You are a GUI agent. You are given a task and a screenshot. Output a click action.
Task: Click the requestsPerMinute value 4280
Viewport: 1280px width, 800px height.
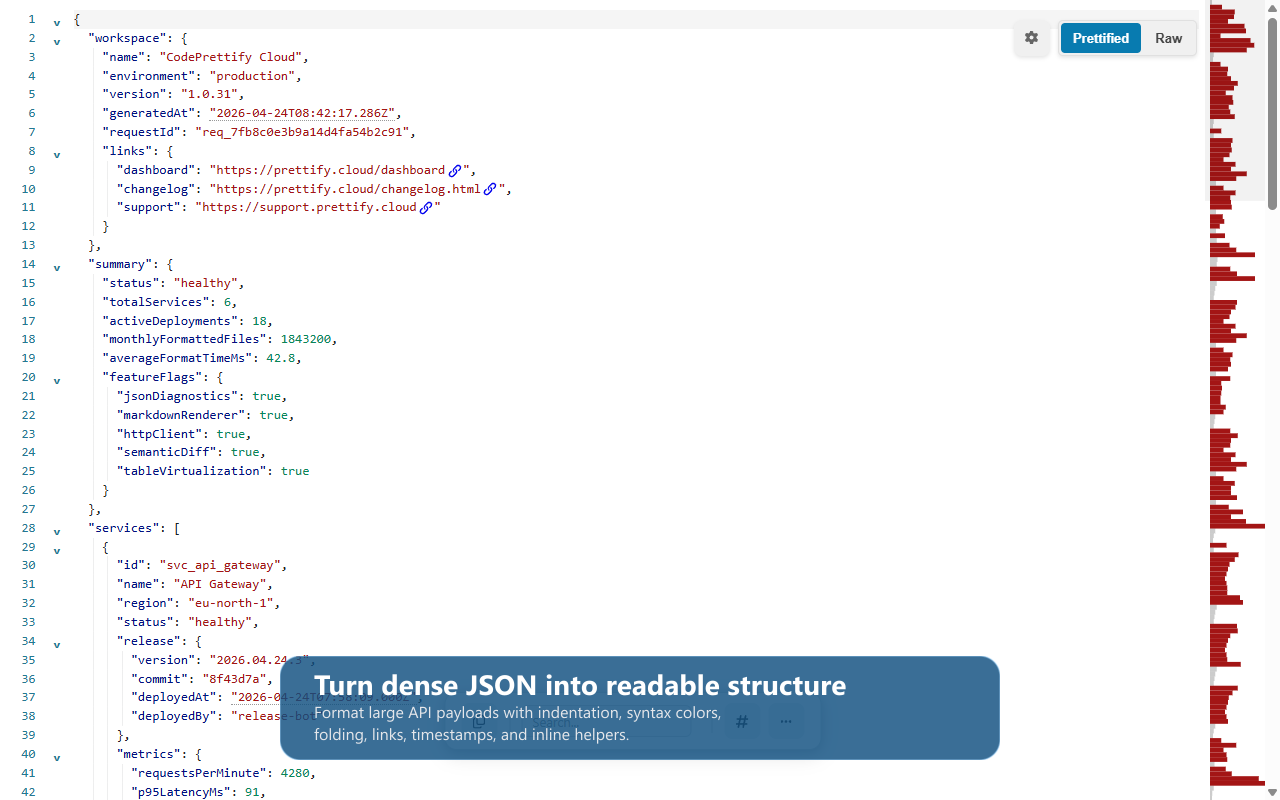pos(295,773)
